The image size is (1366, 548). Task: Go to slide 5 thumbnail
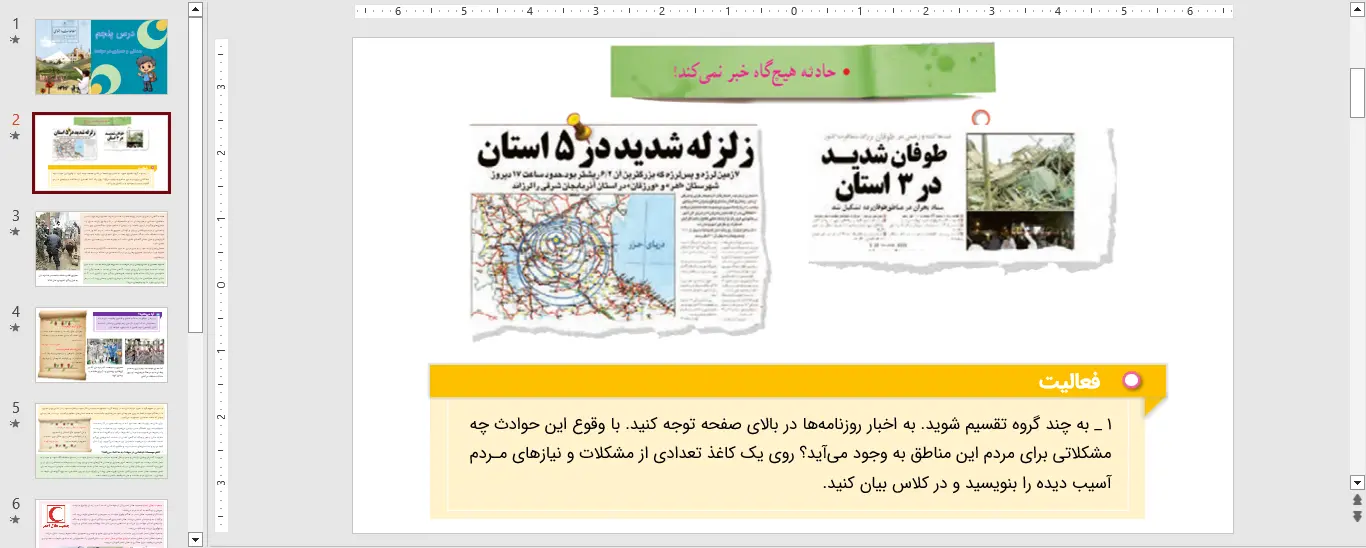pos(101,441)
